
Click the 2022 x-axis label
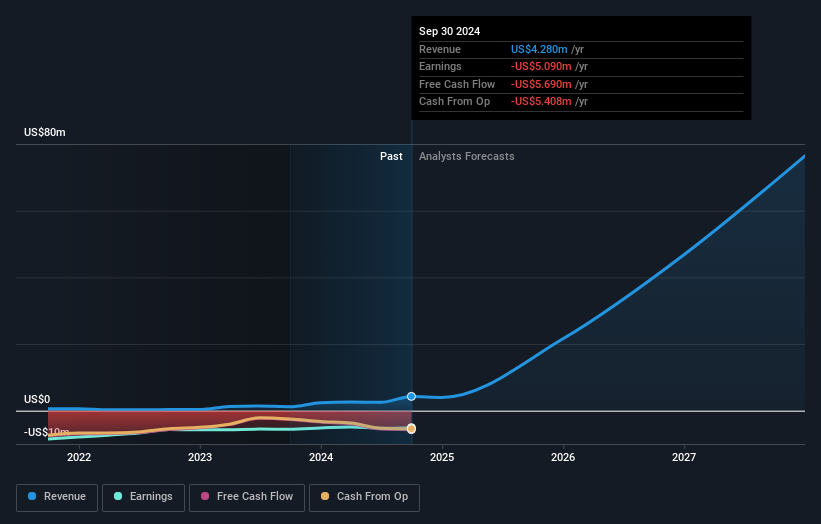pos(79,457)
